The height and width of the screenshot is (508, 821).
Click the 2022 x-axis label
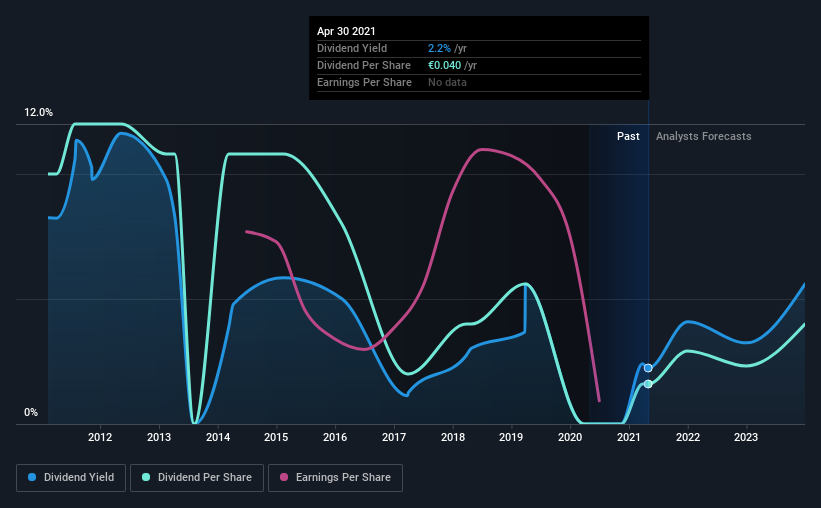tap(688, 437)
